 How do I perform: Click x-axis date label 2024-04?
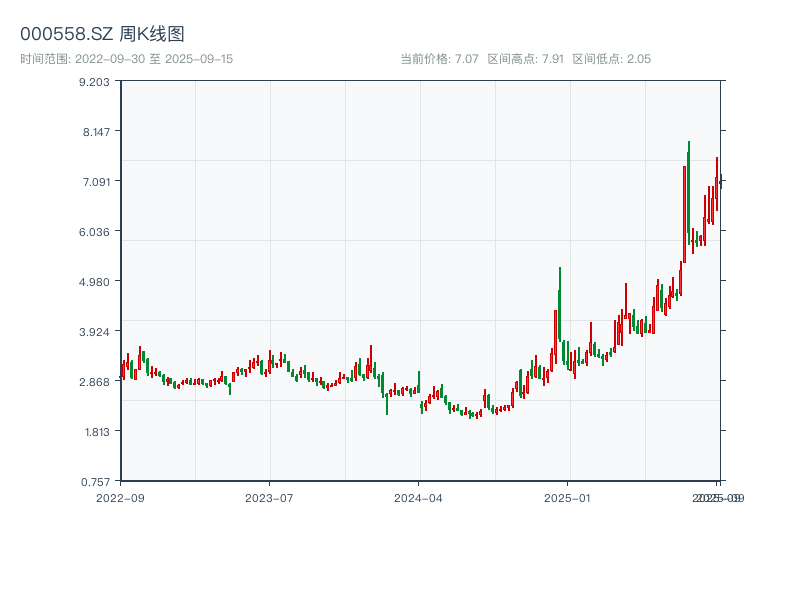[418, 498]
